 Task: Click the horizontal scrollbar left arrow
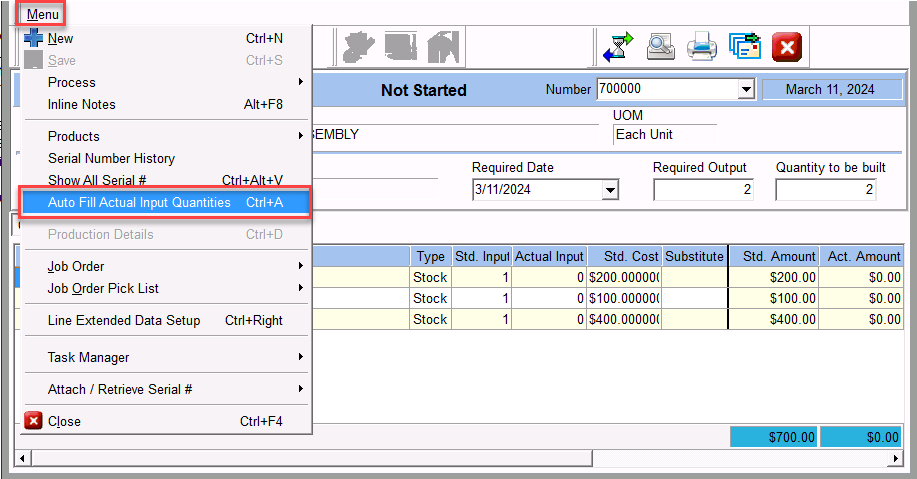(21, 458)
